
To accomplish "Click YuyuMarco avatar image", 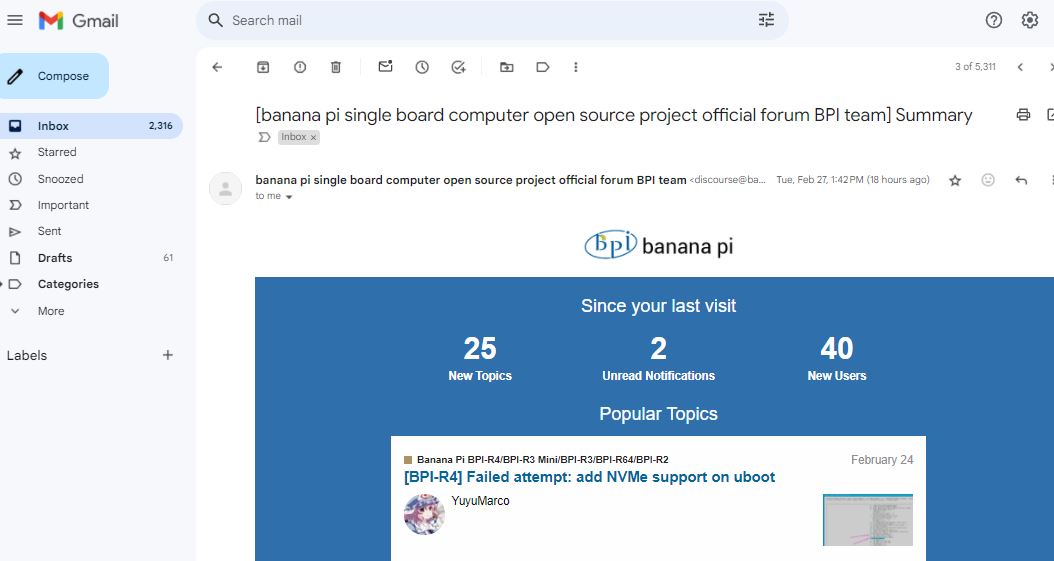I will pos(424,515).
